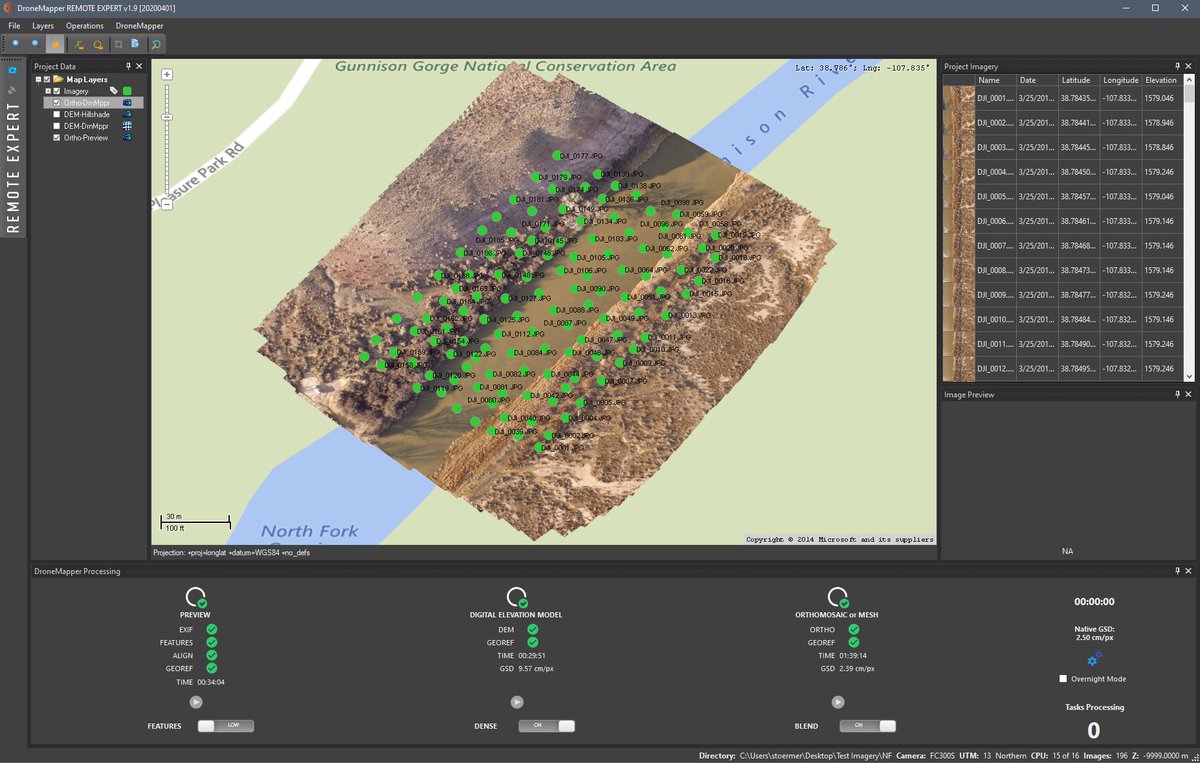Toggle the DENSE on switch
The width and height of the screenshot is (1200, 763).
(546, 726)
